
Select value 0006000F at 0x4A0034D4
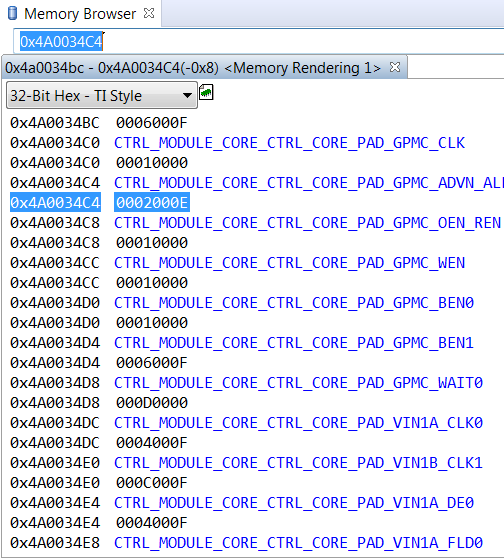point(152,363)
